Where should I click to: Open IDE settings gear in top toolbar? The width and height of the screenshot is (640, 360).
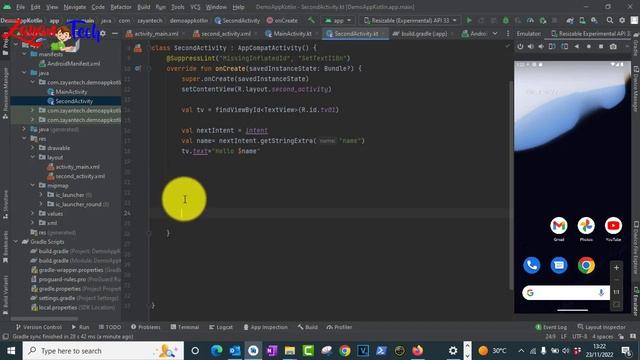point(622,20)
